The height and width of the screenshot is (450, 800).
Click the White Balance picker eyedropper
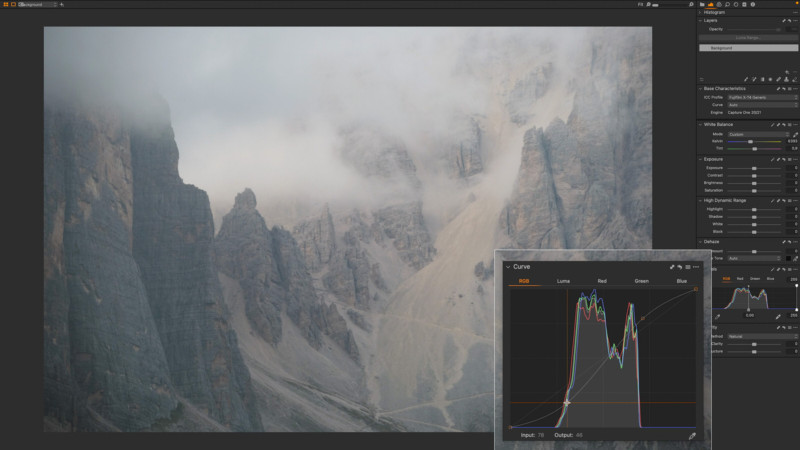(795, 134)
